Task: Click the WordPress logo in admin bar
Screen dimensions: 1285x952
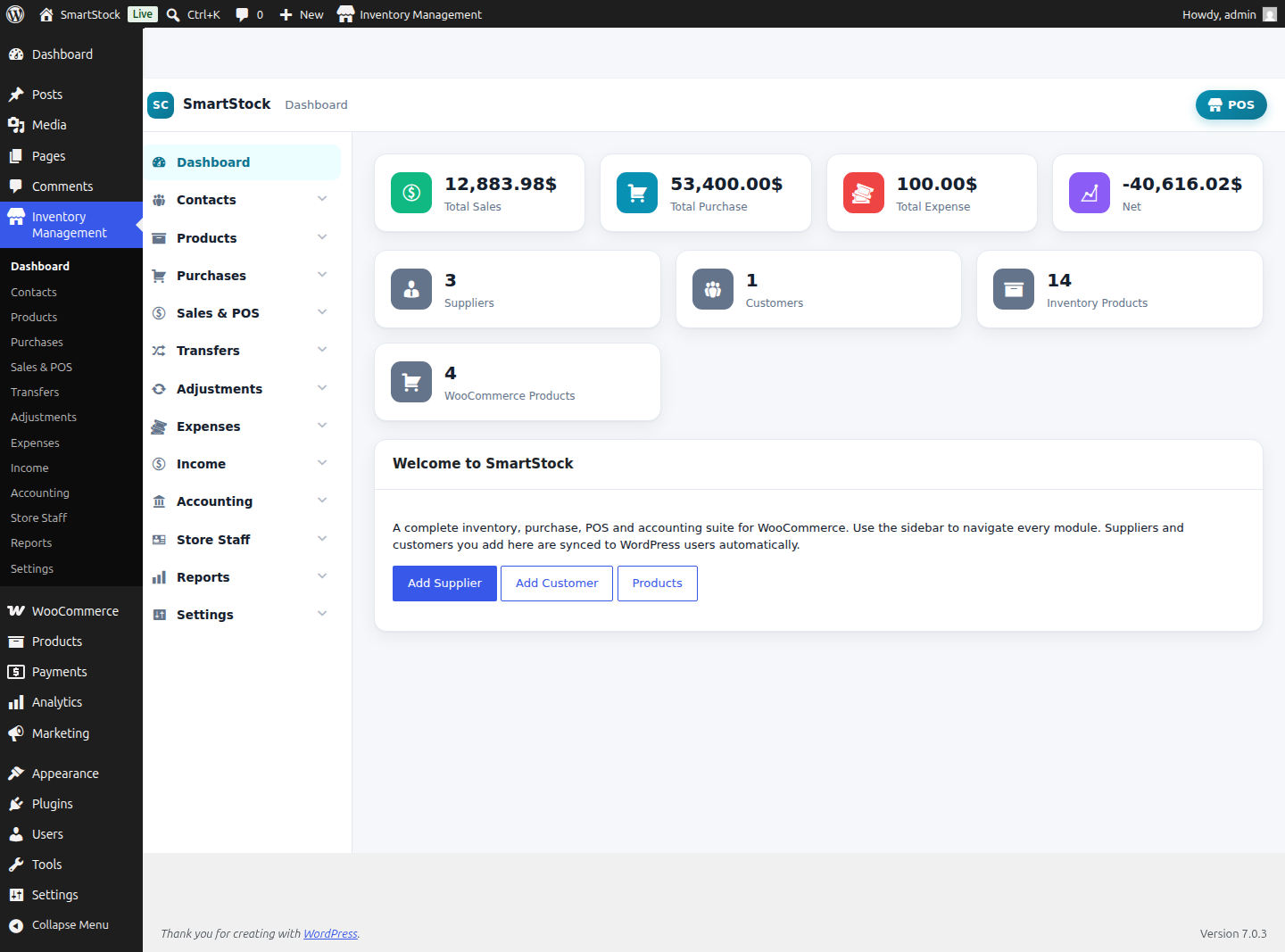Action: click(15, 14)
